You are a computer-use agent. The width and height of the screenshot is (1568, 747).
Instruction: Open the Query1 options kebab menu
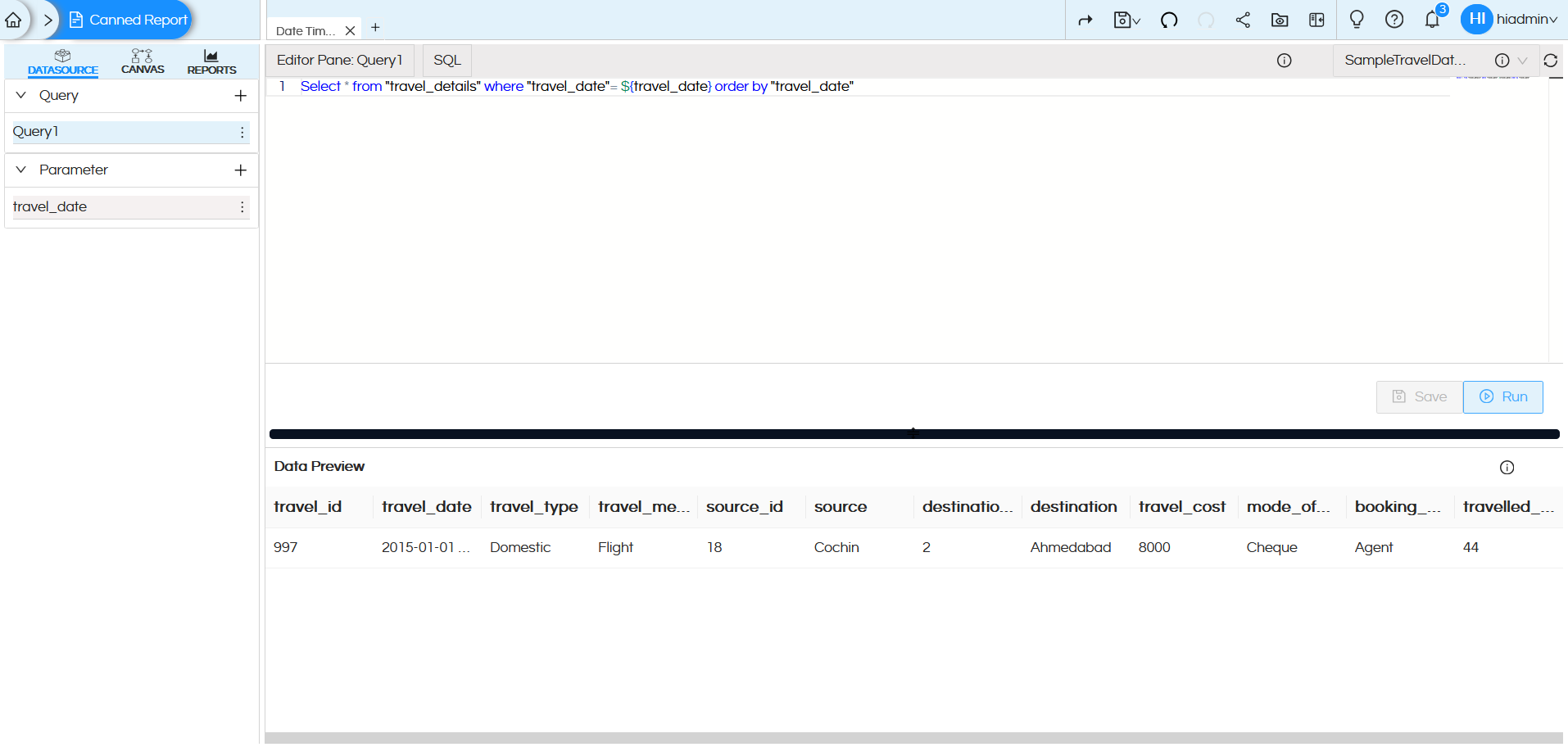pyautogui.click(x=242, y=132)
